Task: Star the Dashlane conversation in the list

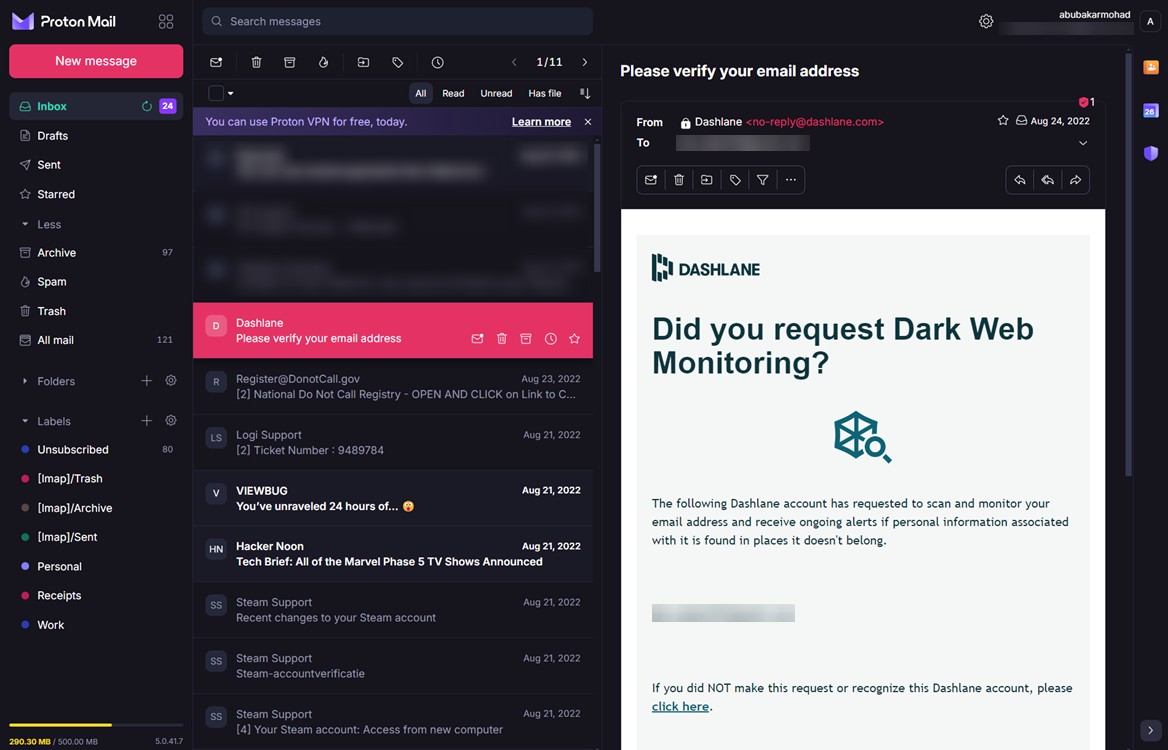Action: 575,338
